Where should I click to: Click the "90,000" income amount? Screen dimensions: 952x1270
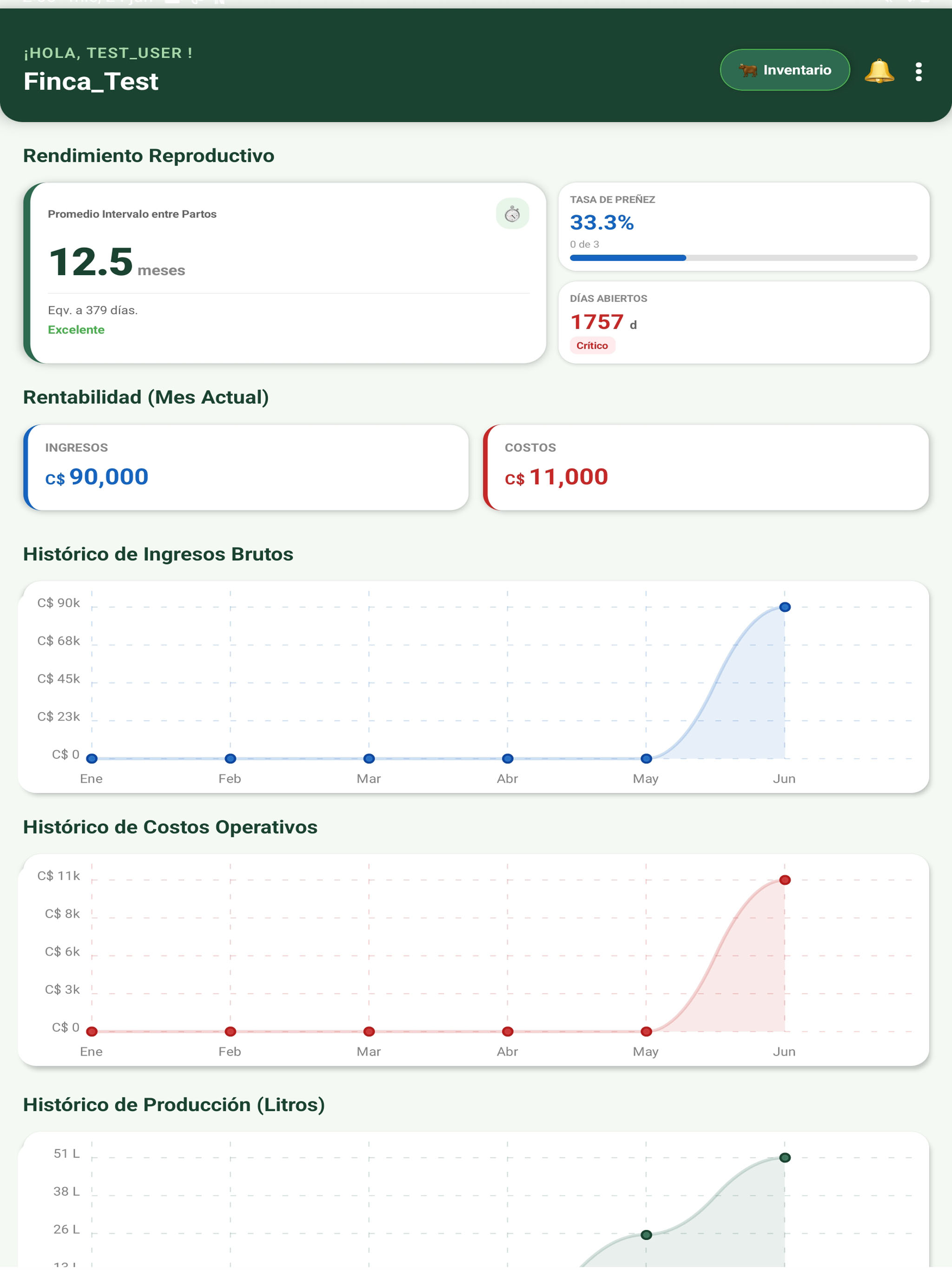pos(109,476)
